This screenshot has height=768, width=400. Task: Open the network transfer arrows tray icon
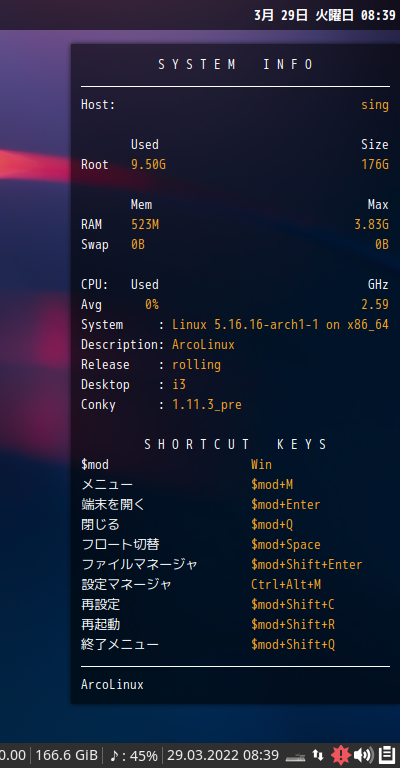(318, 755)
